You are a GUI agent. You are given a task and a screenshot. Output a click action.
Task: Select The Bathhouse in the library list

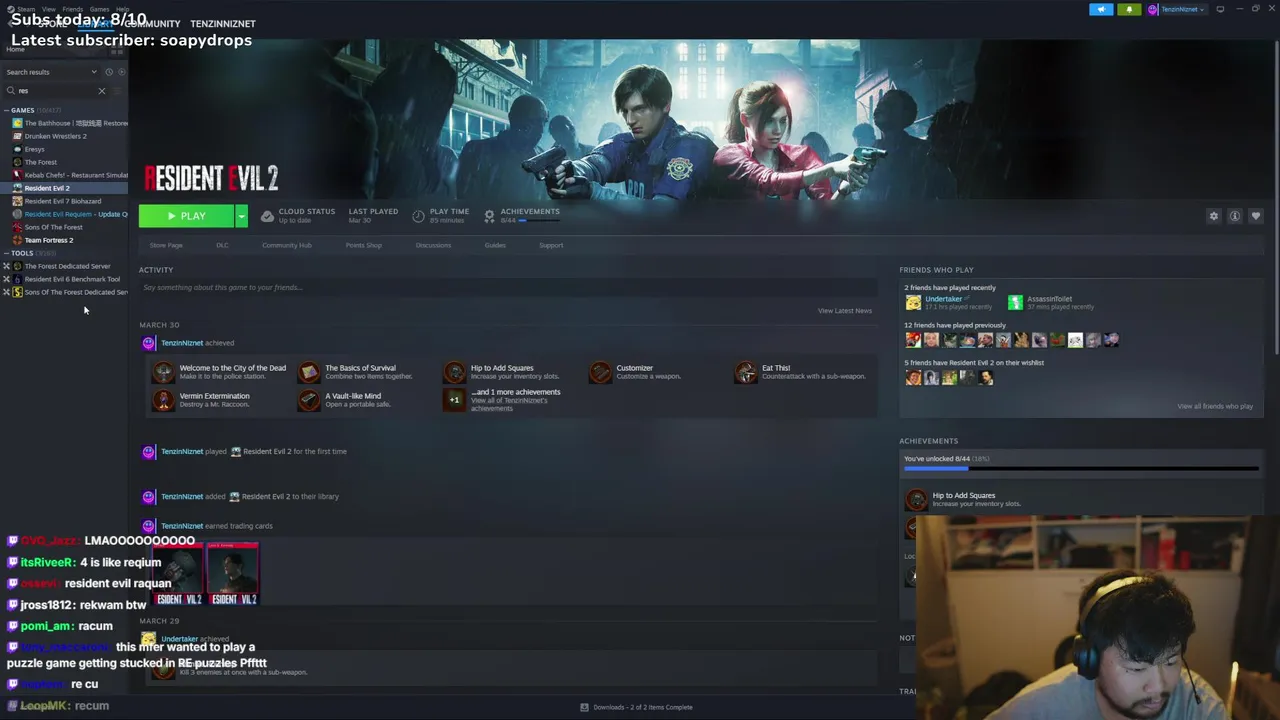(x=69, y=123)
